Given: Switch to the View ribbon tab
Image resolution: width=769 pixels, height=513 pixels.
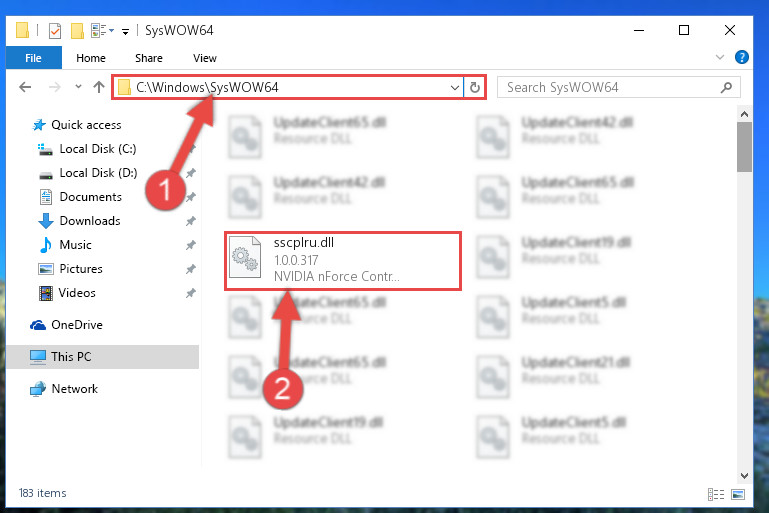Looking at the screenshot, I should pyautogui.click(x=205, y=58).
